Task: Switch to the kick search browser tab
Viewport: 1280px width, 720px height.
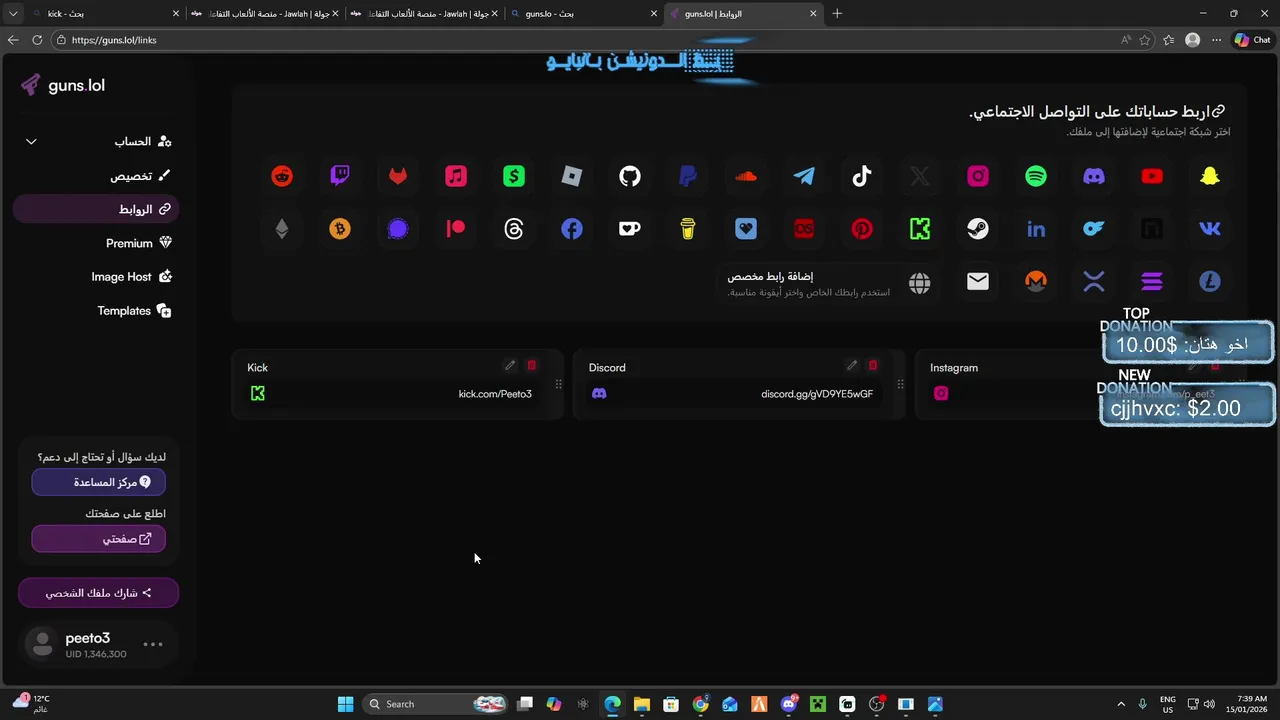Action: [105, 14]
